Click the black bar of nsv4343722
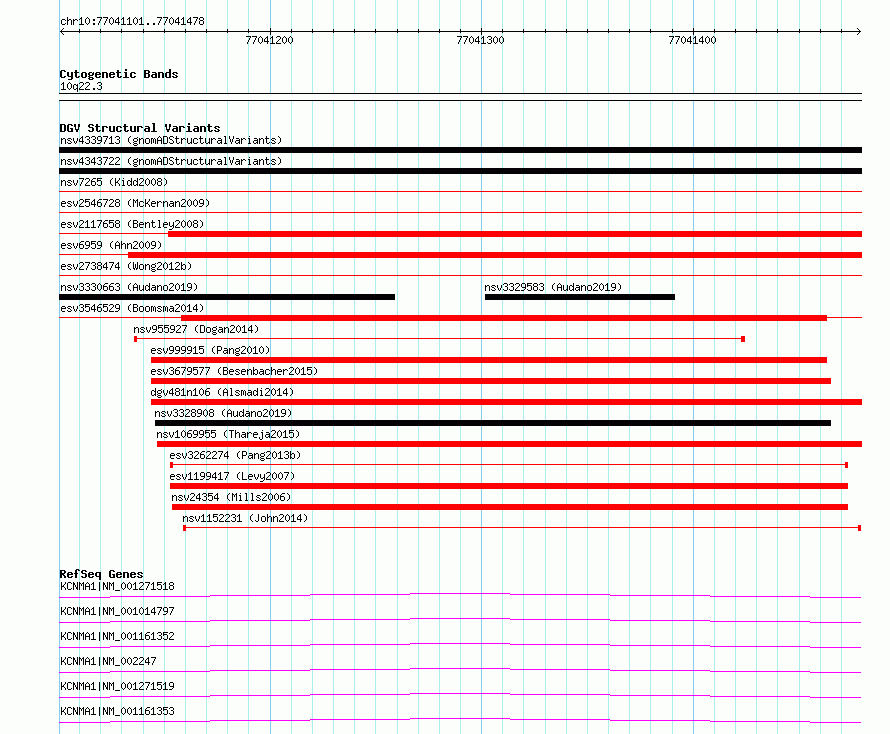This screenshot has width=890, height=734. [460, 171]
